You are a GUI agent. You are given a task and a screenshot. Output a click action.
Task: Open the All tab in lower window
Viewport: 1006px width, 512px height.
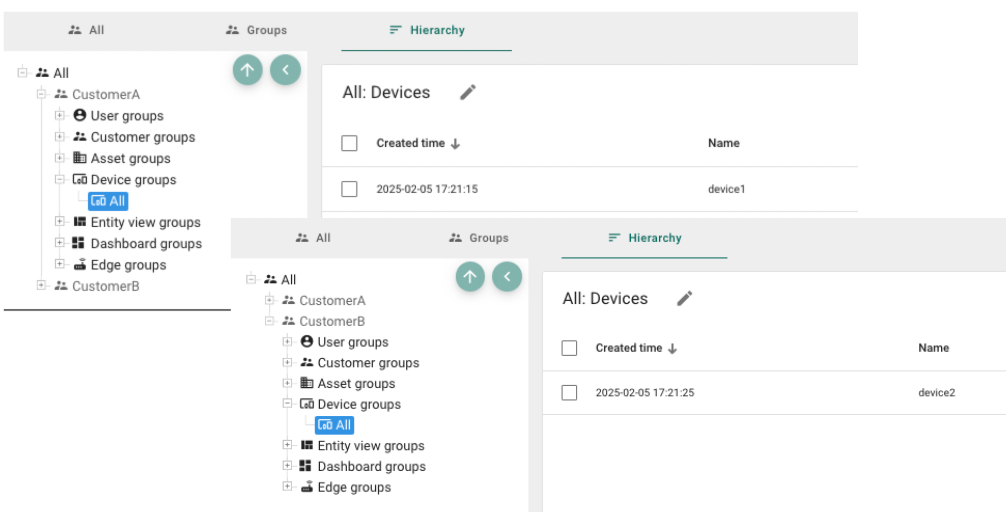pyautogui.click(x=313, y=238)
